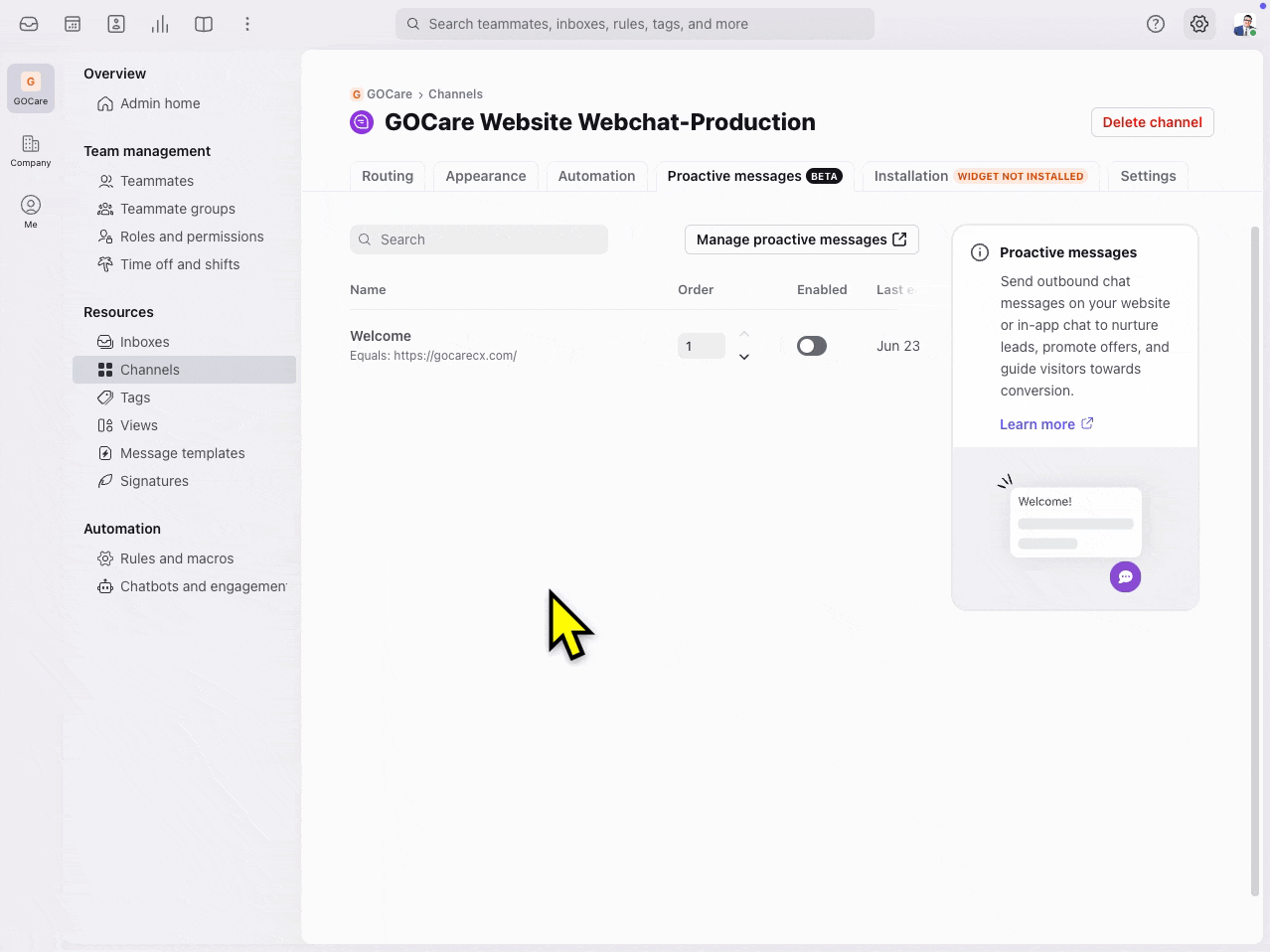Switch to the Automation tab
The height and width of the screenshot is (952, 1270).
(596, 176)
